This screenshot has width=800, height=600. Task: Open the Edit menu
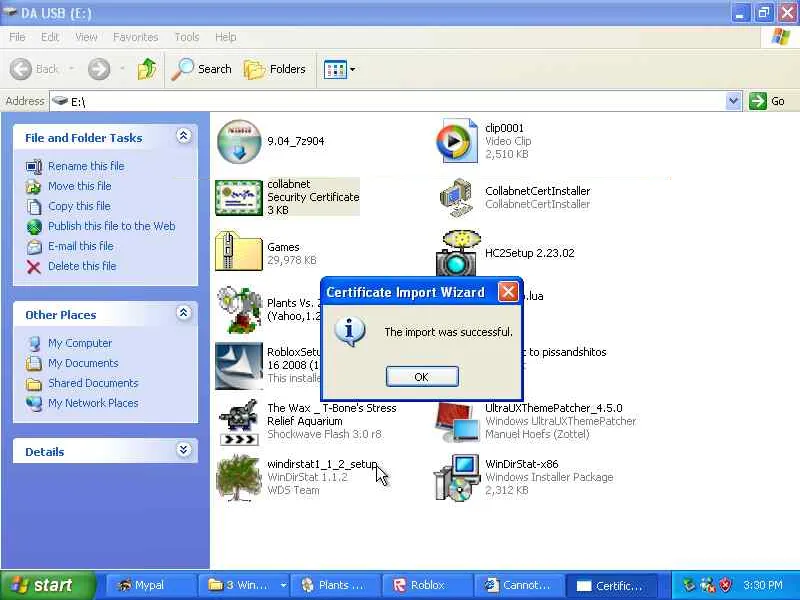pos(49,37)
